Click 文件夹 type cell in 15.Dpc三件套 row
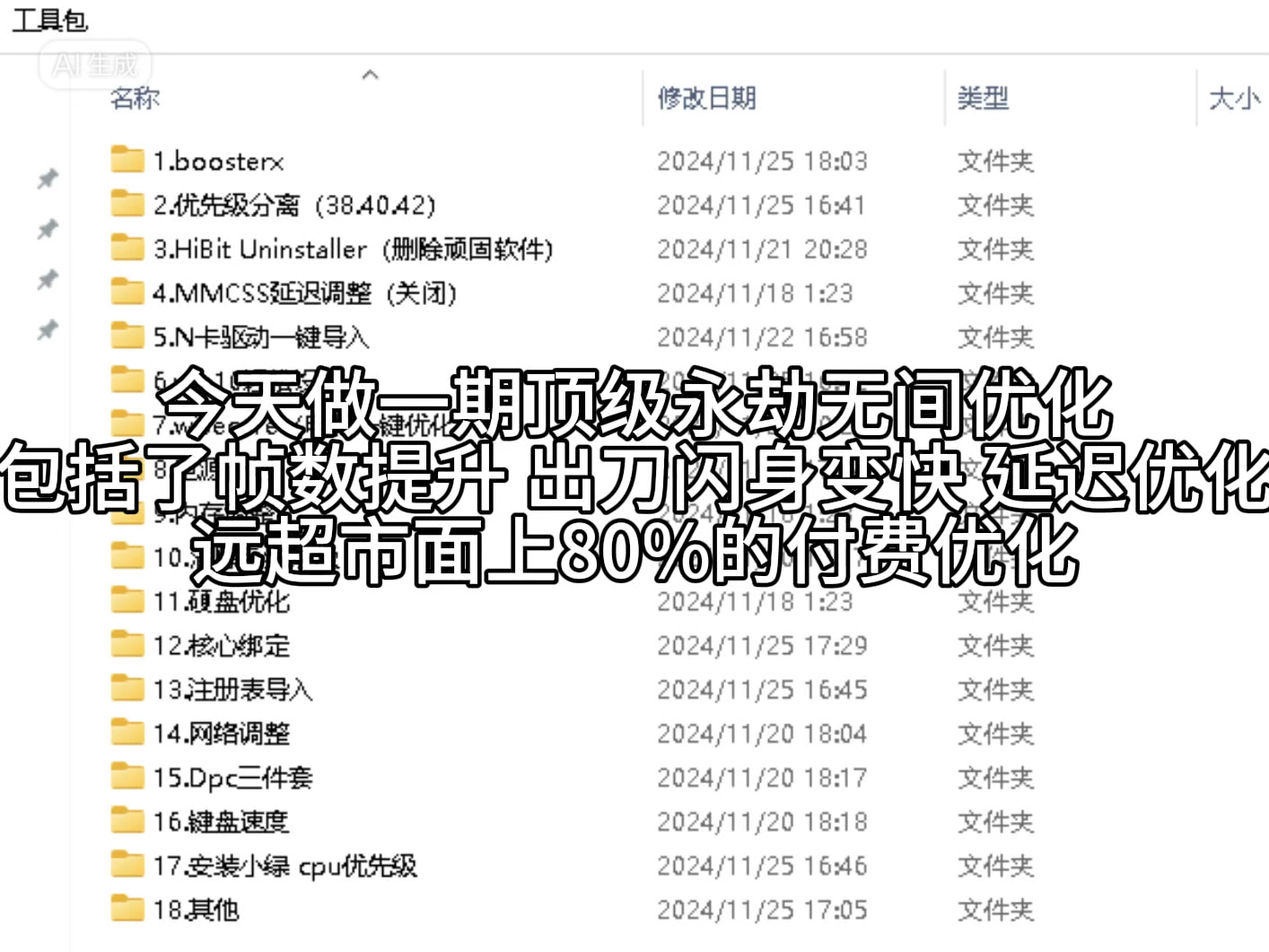The image size is (1269, 952). coord(995,777)
